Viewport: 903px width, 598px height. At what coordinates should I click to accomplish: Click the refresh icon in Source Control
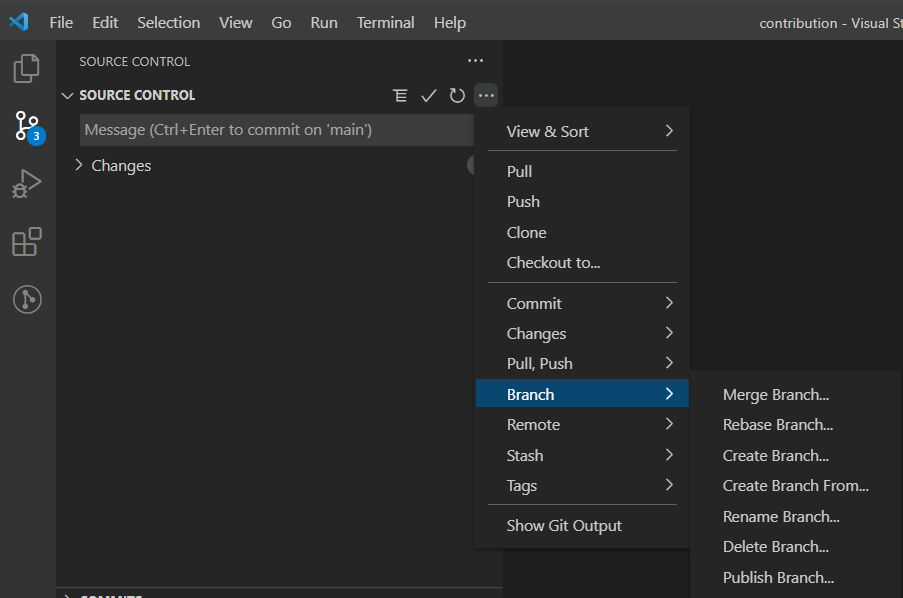point(457,96)
